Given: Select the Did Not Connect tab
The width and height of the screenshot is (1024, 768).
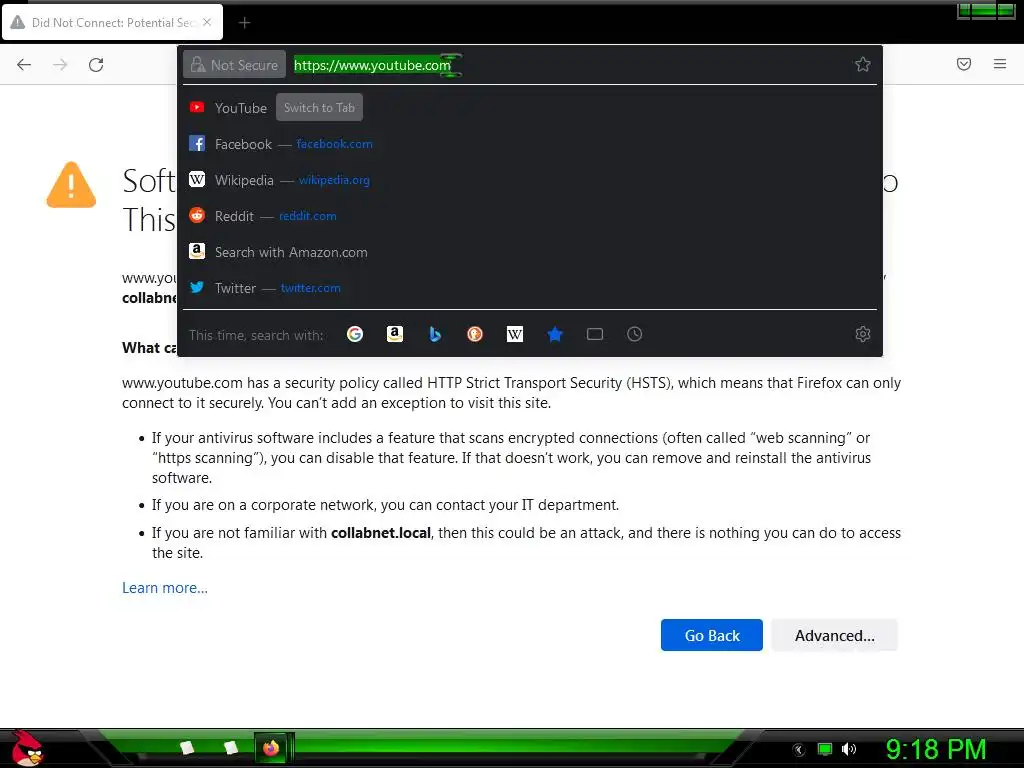Looking at the screenshot, I should (112, 22).
